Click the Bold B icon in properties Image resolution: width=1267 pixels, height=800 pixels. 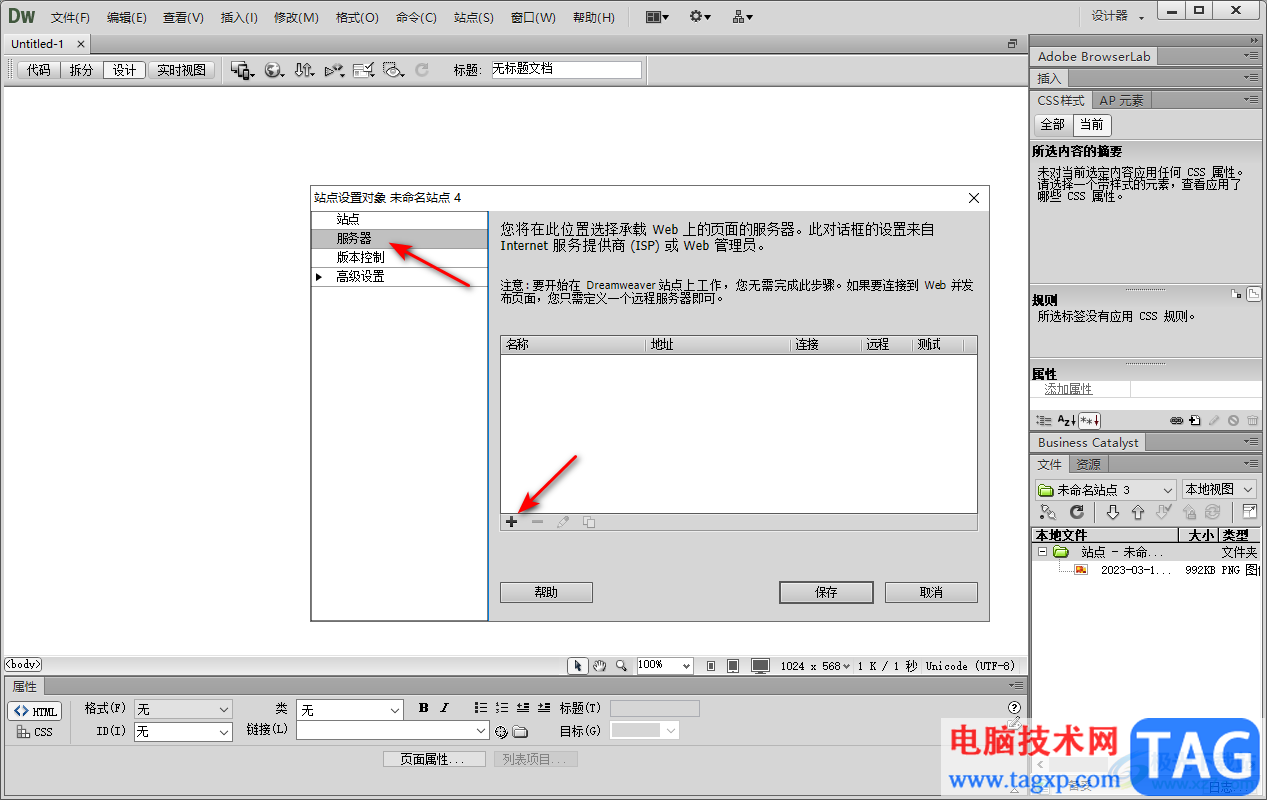point(424,708)
